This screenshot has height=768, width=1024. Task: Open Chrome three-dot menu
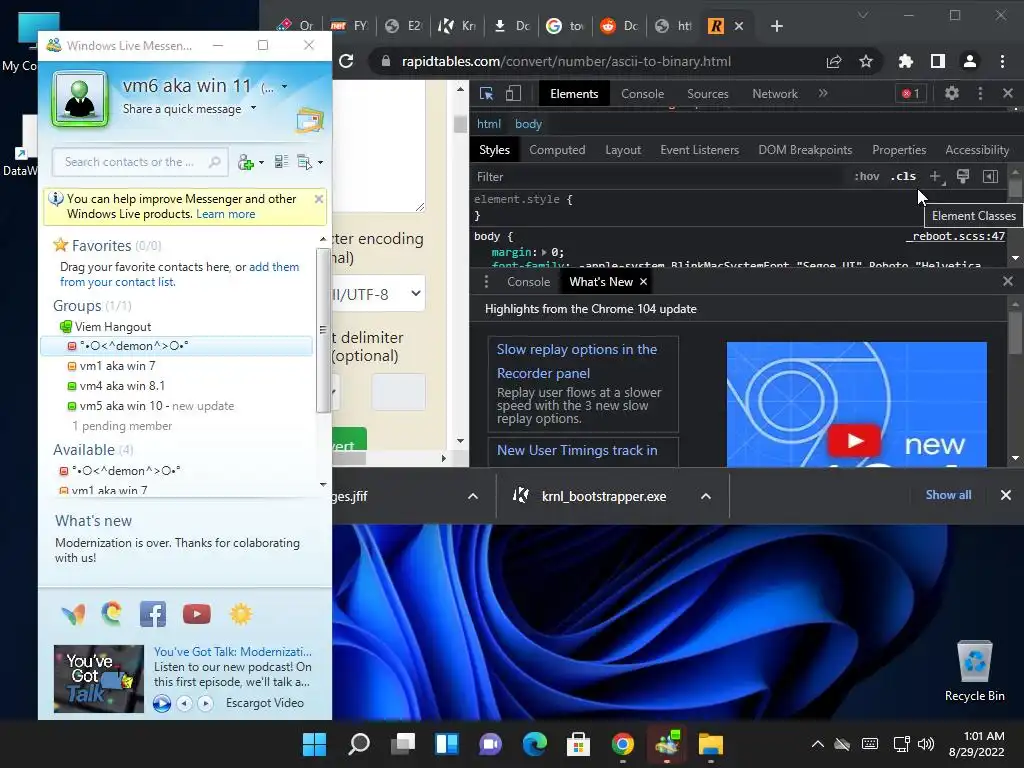pos(1002,61)
